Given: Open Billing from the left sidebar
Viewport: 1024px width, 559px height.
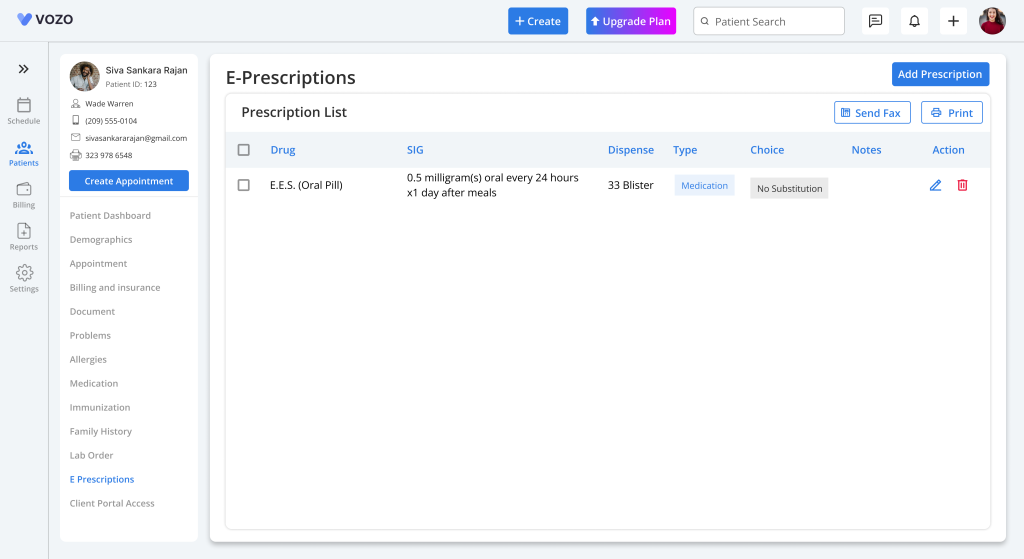Looking at the screenshot, I should 24,194.
